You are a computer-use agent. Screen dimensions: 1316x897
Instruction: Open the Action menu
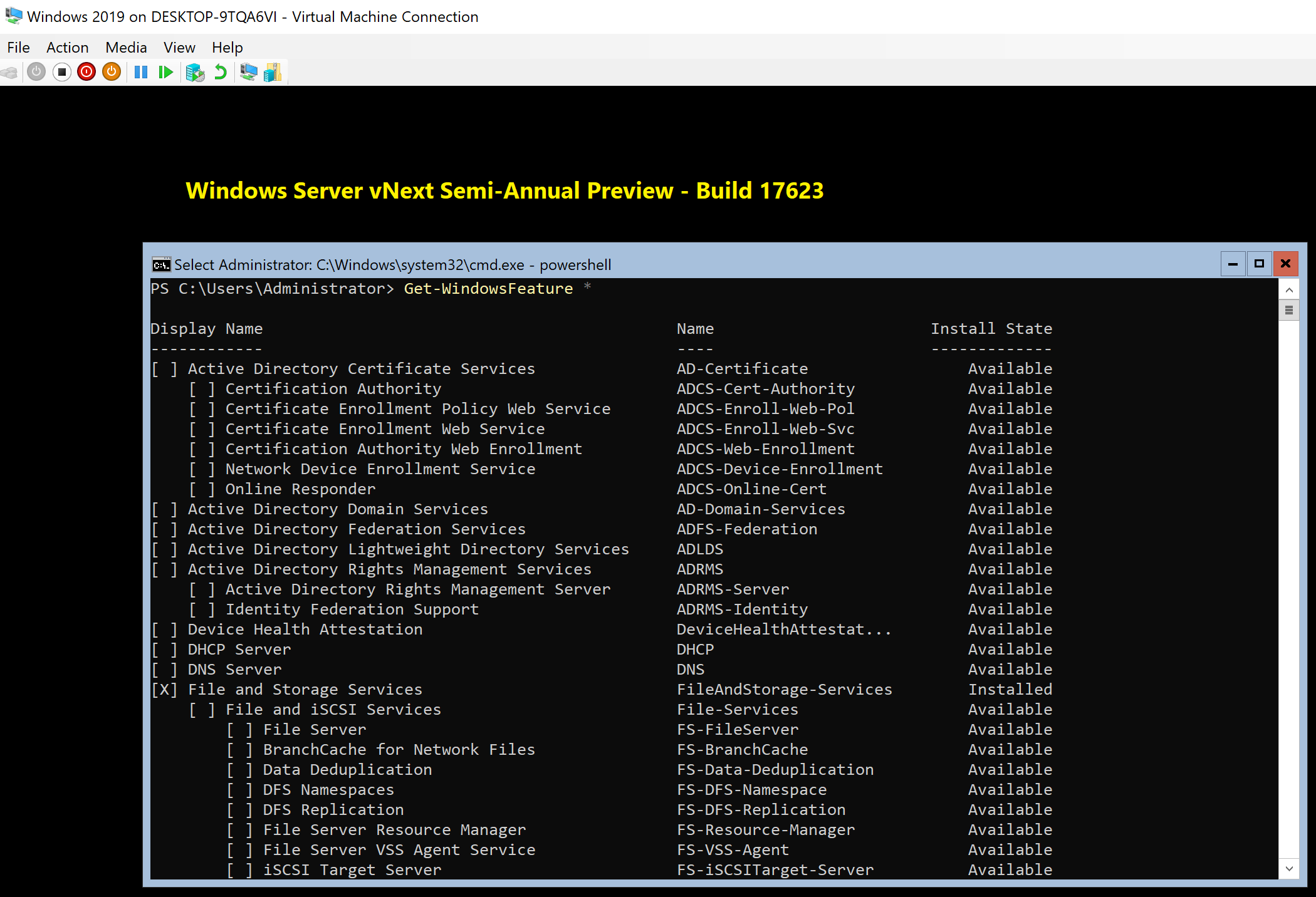pyautogui.click(x=67, y=48)
